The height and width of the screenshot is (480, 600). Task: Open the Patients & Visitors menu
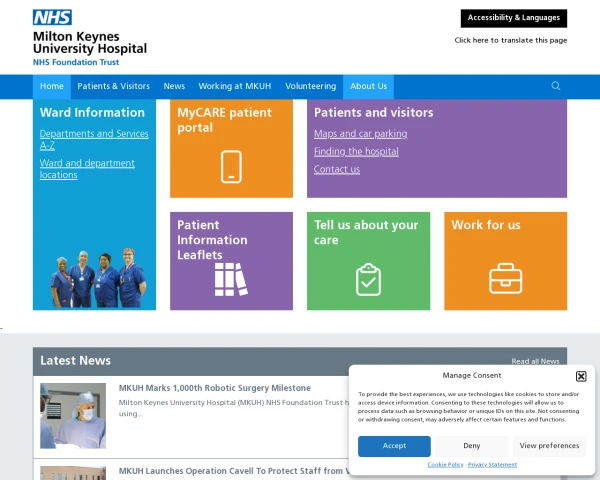coord(113,86)
